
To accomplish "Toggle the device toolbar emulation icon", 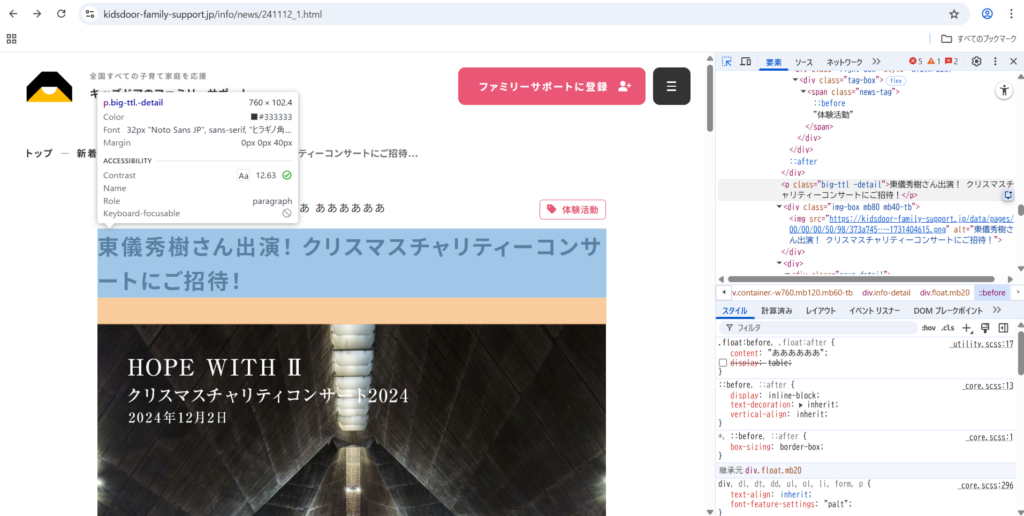I will click(746, 62).
